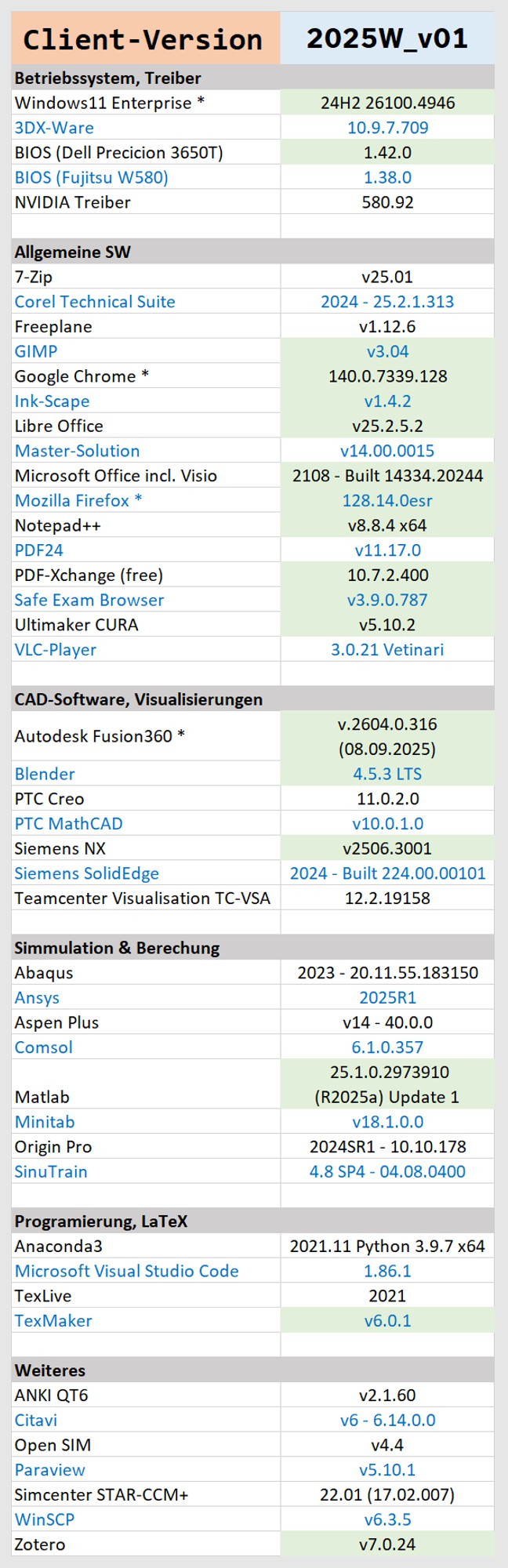508x1568 pixels.
Task: Click the NVIDIA Treiber version 580.92
Action: point(387,202)
